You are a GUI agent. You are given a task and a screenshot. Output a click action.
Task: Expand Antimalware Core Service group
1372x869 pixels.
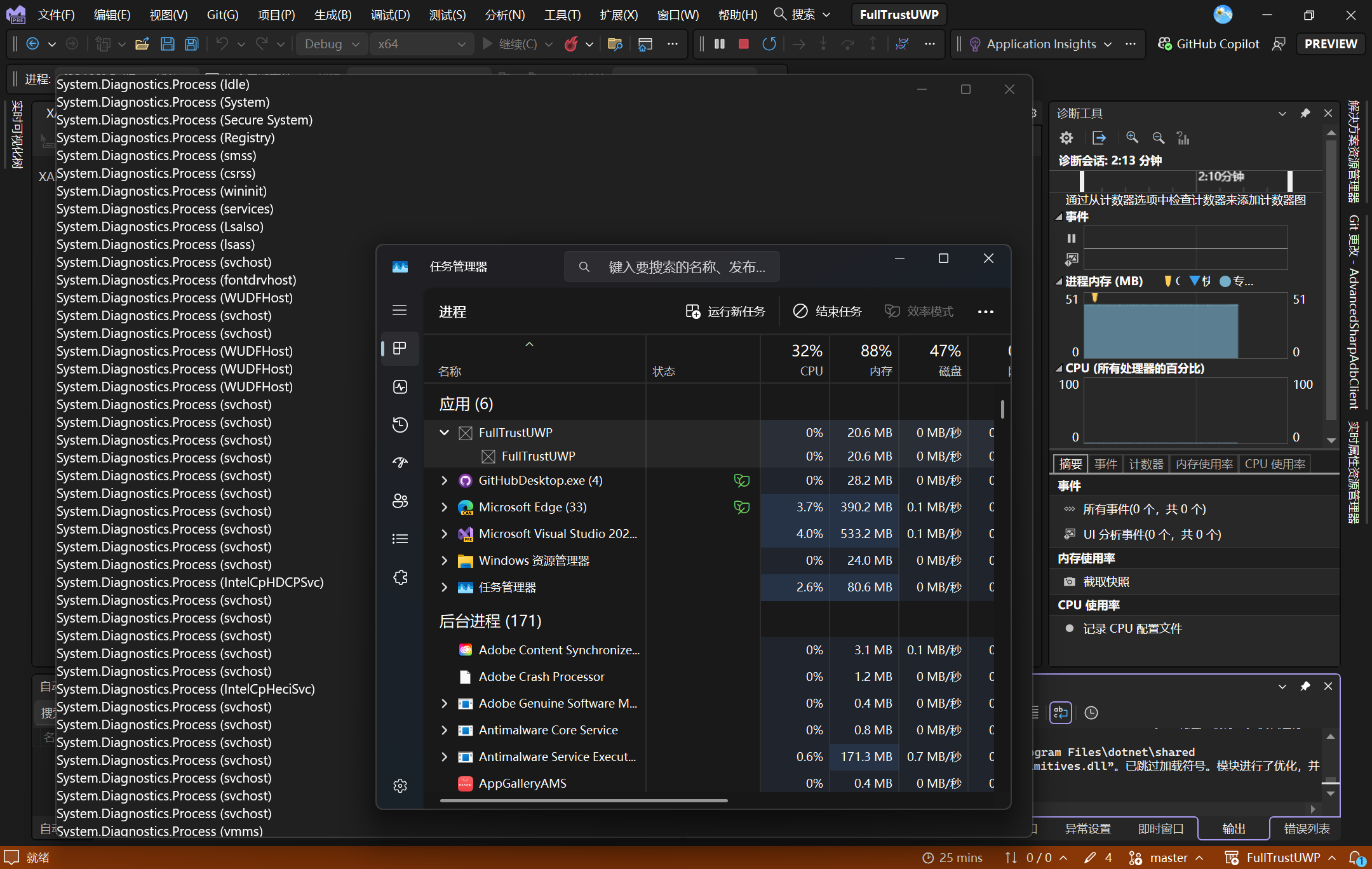click(x=445, y=730)
